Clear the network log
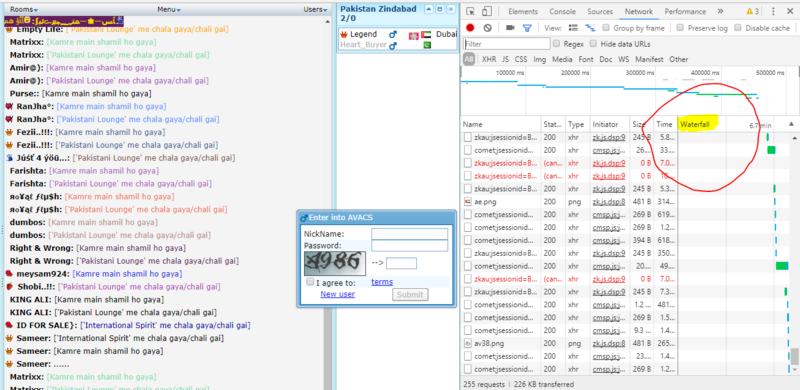This screenshot has width=800, height=390. point(487,28)
